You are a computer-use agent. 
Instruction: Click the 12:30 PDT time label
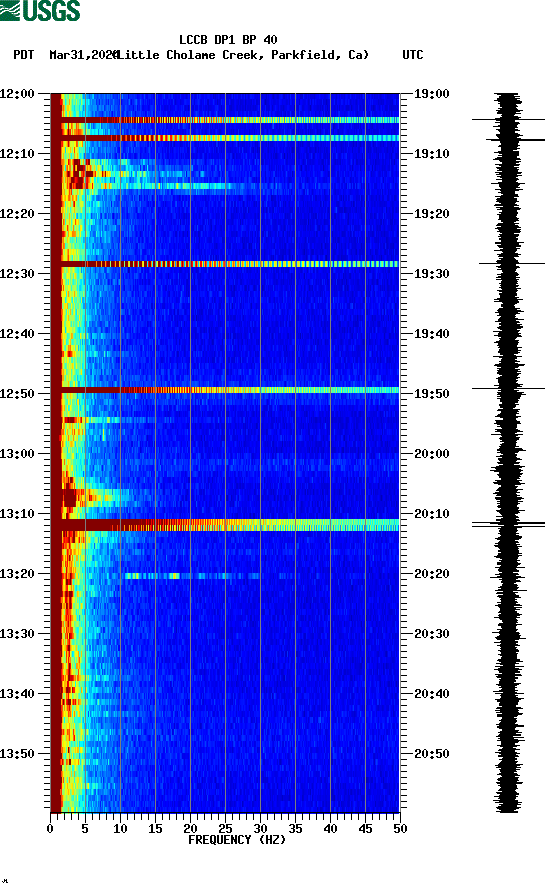coord(17,274)
